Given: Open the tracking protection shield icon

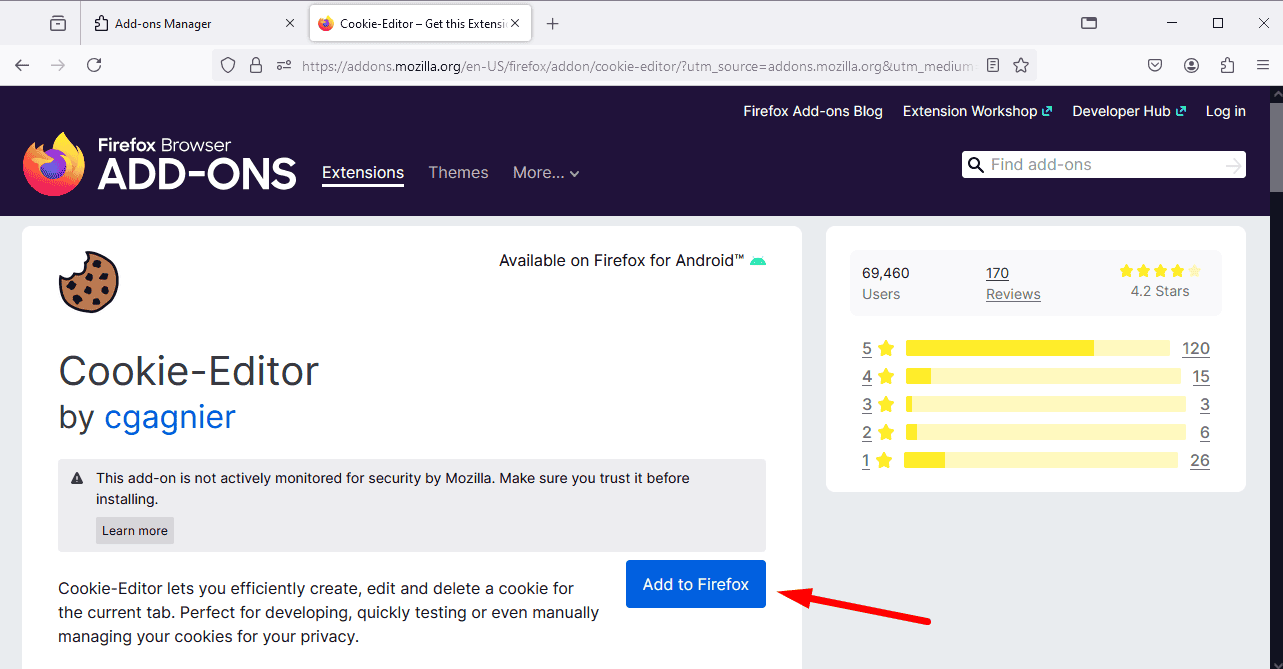Looking at the screenshot, I should pyautogui.click(x=228, y=65).
